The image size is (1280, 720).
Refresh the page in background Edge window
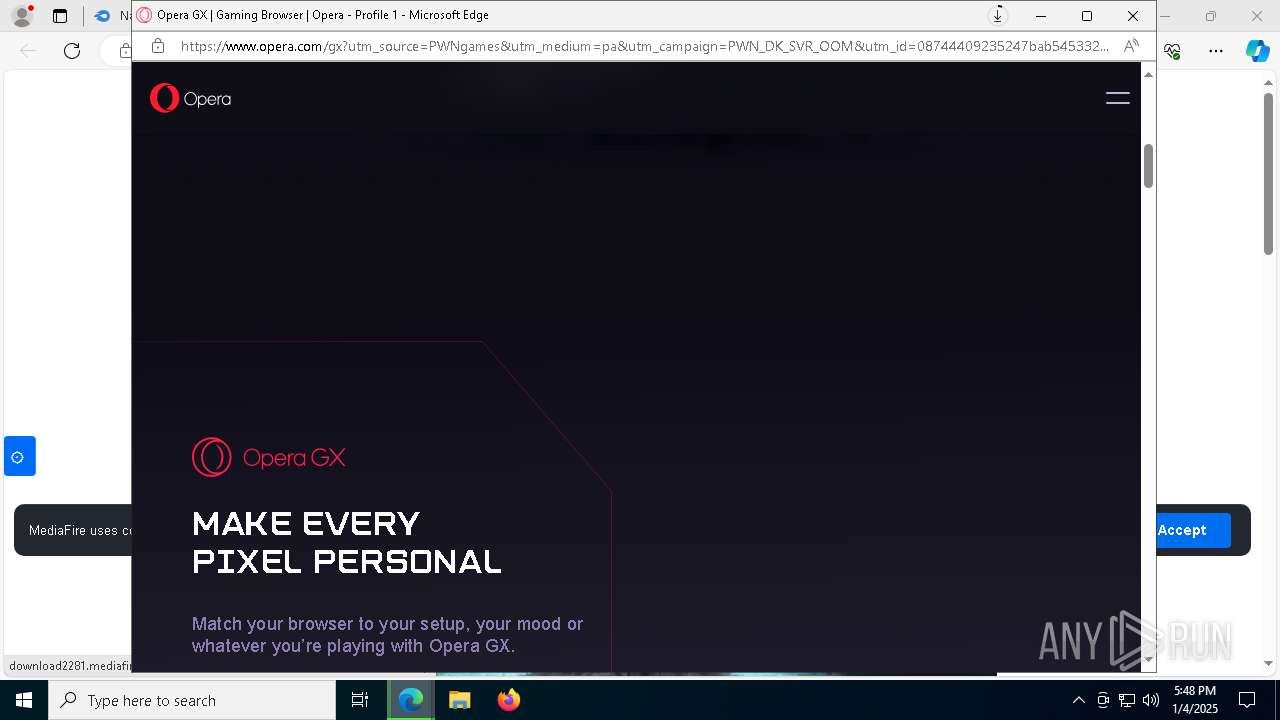72,51
